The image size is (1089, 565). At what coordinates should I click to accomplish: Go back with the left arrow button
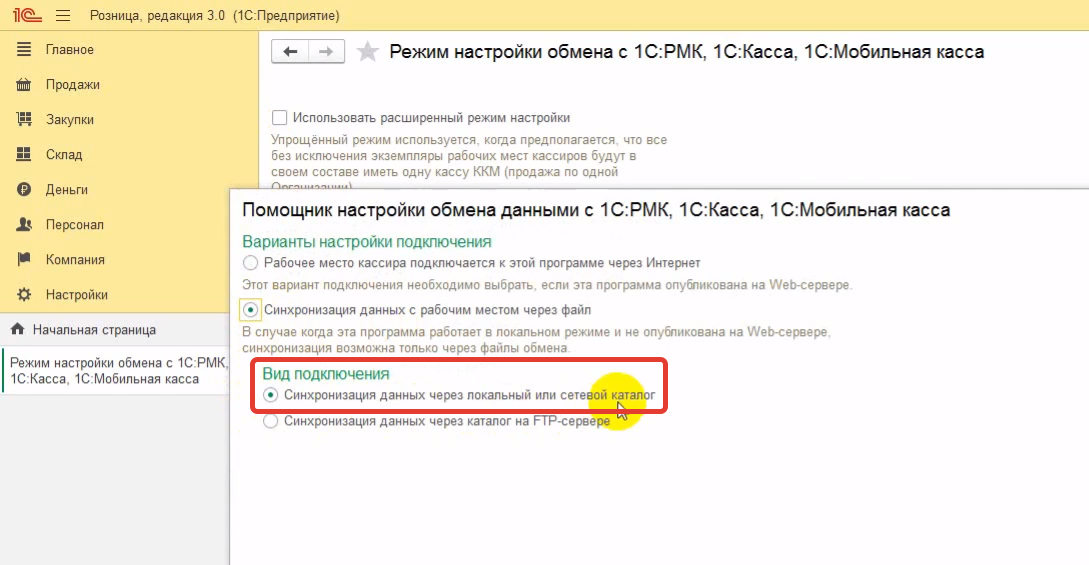[290, 51]
